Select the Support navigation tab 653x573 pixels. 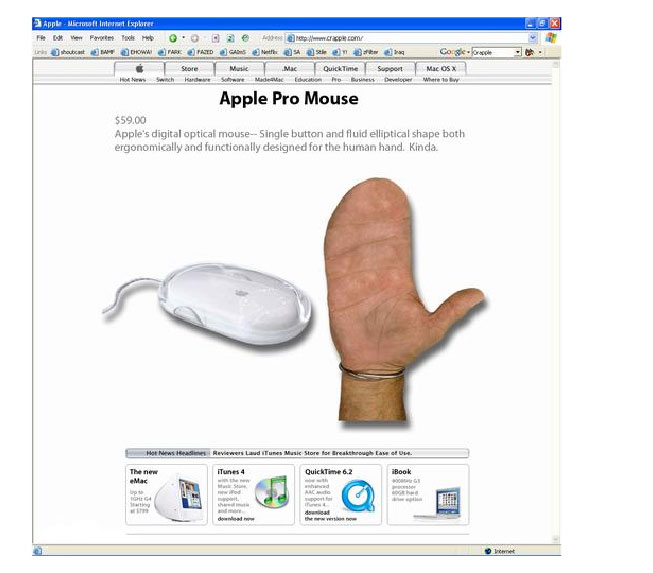click(390, 69)
